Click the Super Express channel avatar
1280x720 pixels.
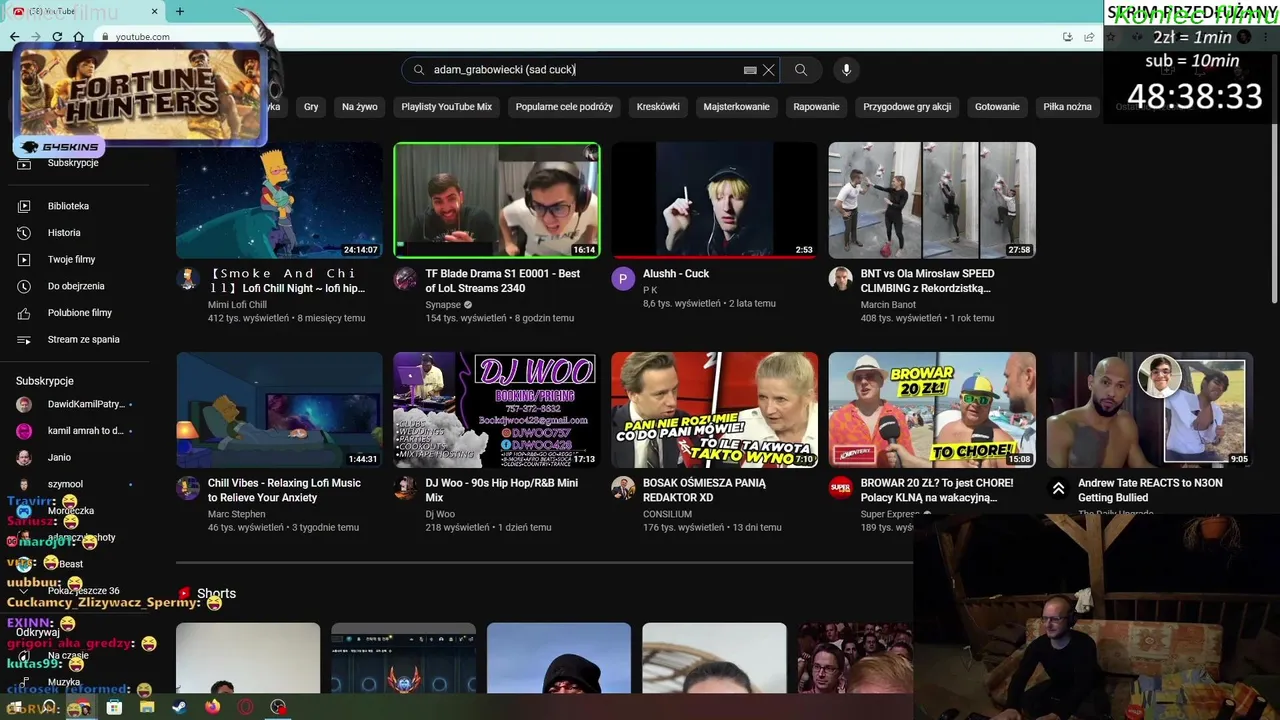pos(840,488)
